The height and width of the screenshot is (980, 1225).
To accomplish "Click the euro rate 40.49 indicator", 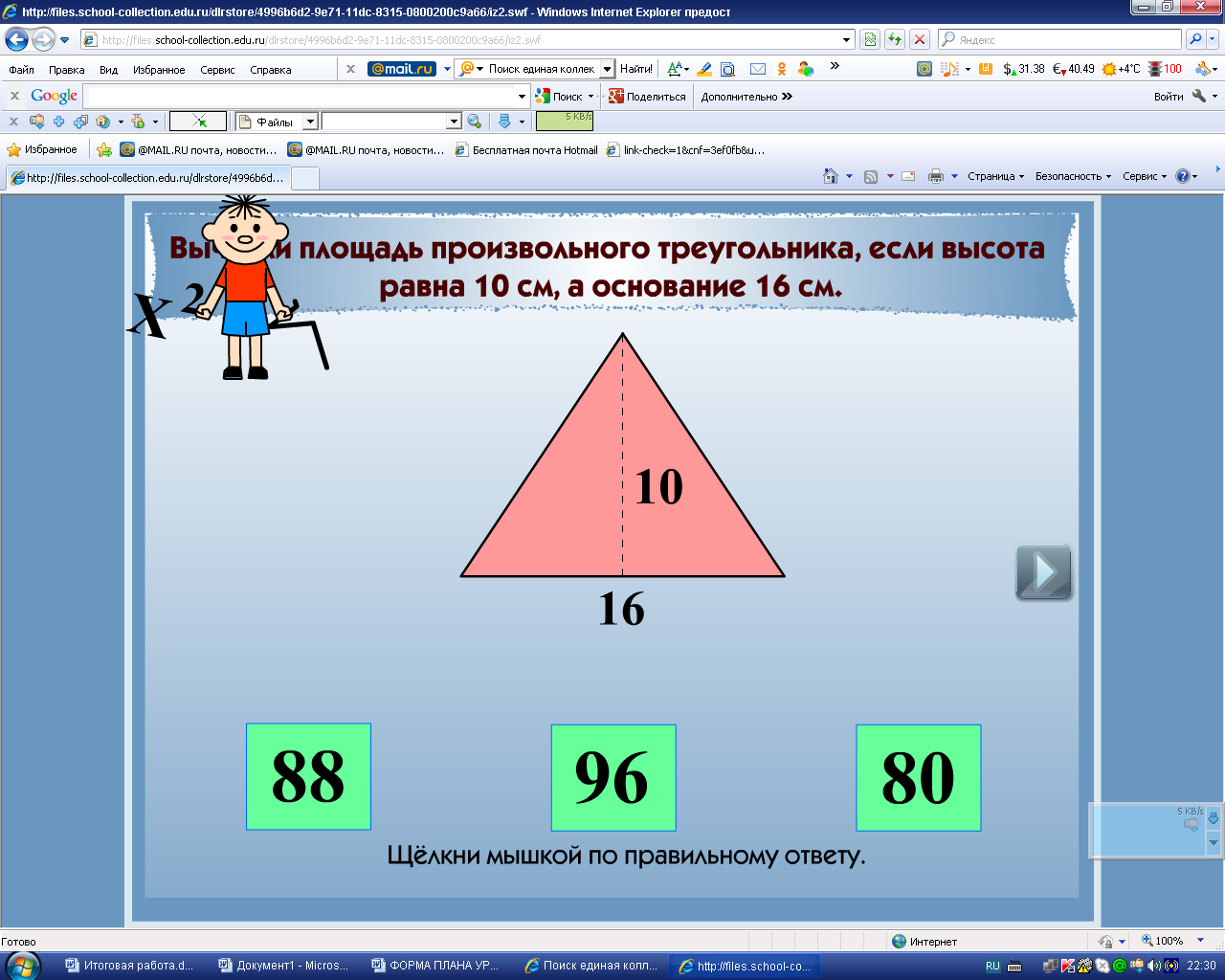I will [x=1073, y=69].
